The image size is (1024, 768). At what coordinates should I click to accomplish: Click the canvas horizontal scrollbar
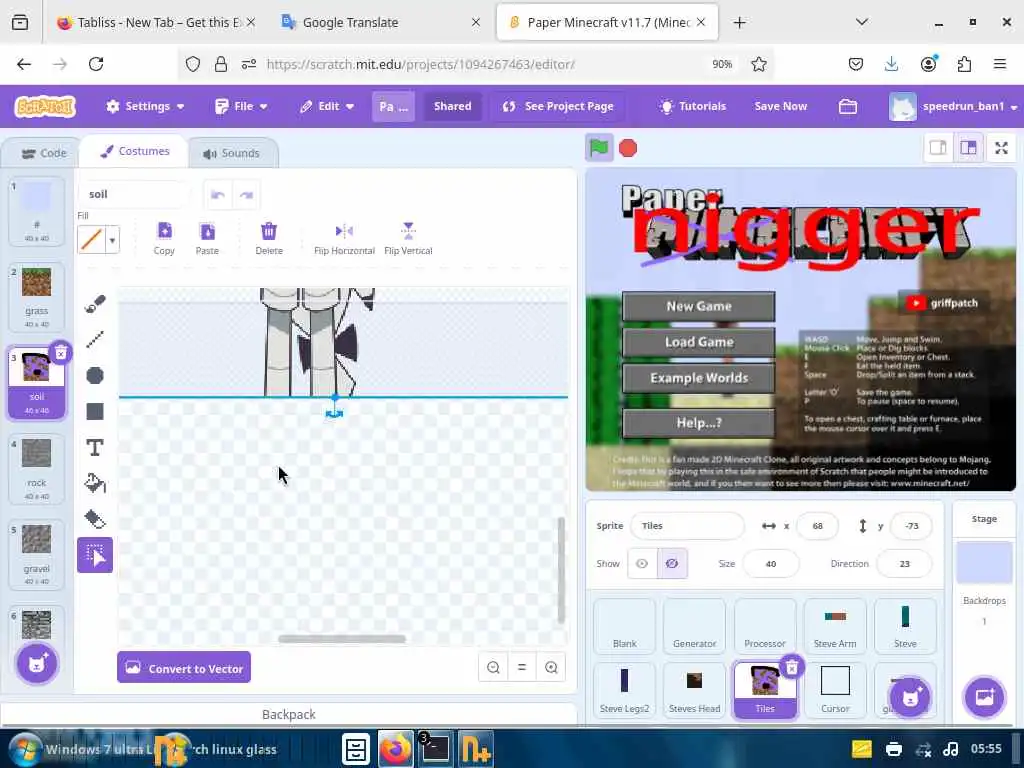(342, 639)
